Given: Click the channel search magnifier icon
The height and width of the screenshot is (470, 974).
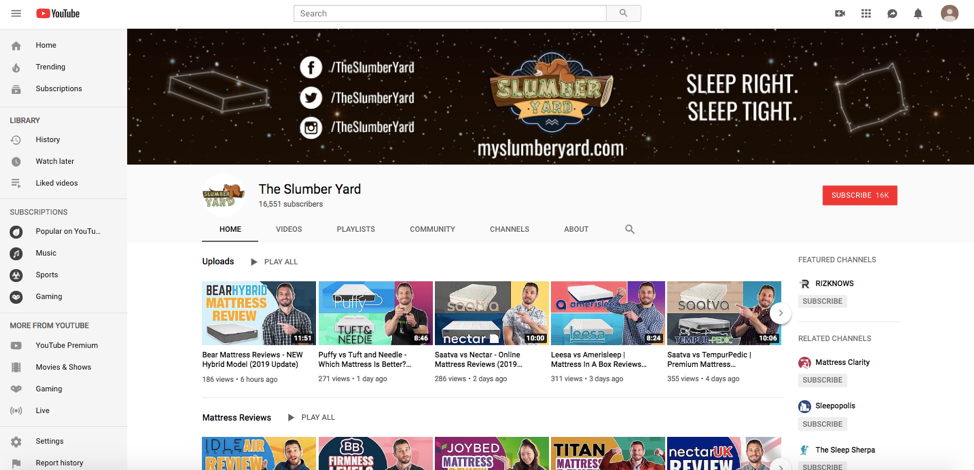Looking at the screenshot, I should click(629, 229).
